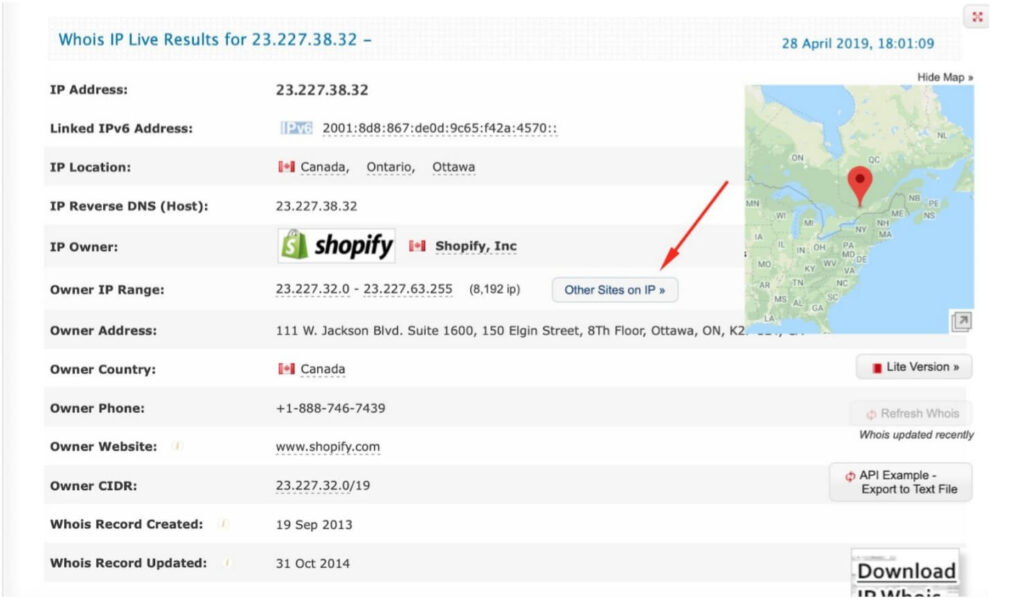
Task: Click the 'Owner Website:' label
Action: [103, 447]
